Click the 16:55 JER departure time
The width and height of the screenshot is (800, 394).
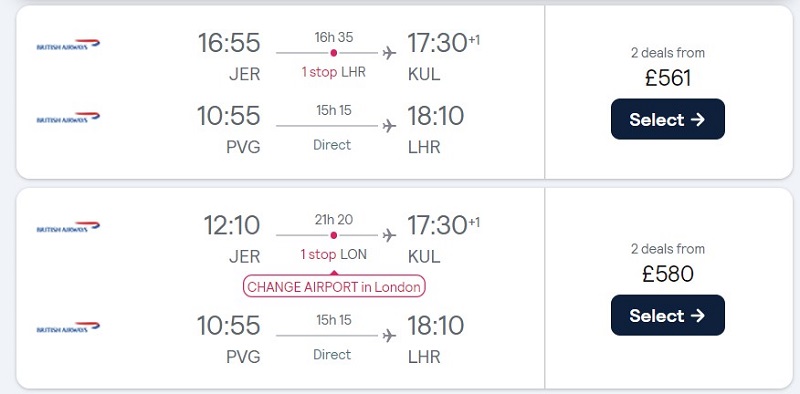[229, 43]
